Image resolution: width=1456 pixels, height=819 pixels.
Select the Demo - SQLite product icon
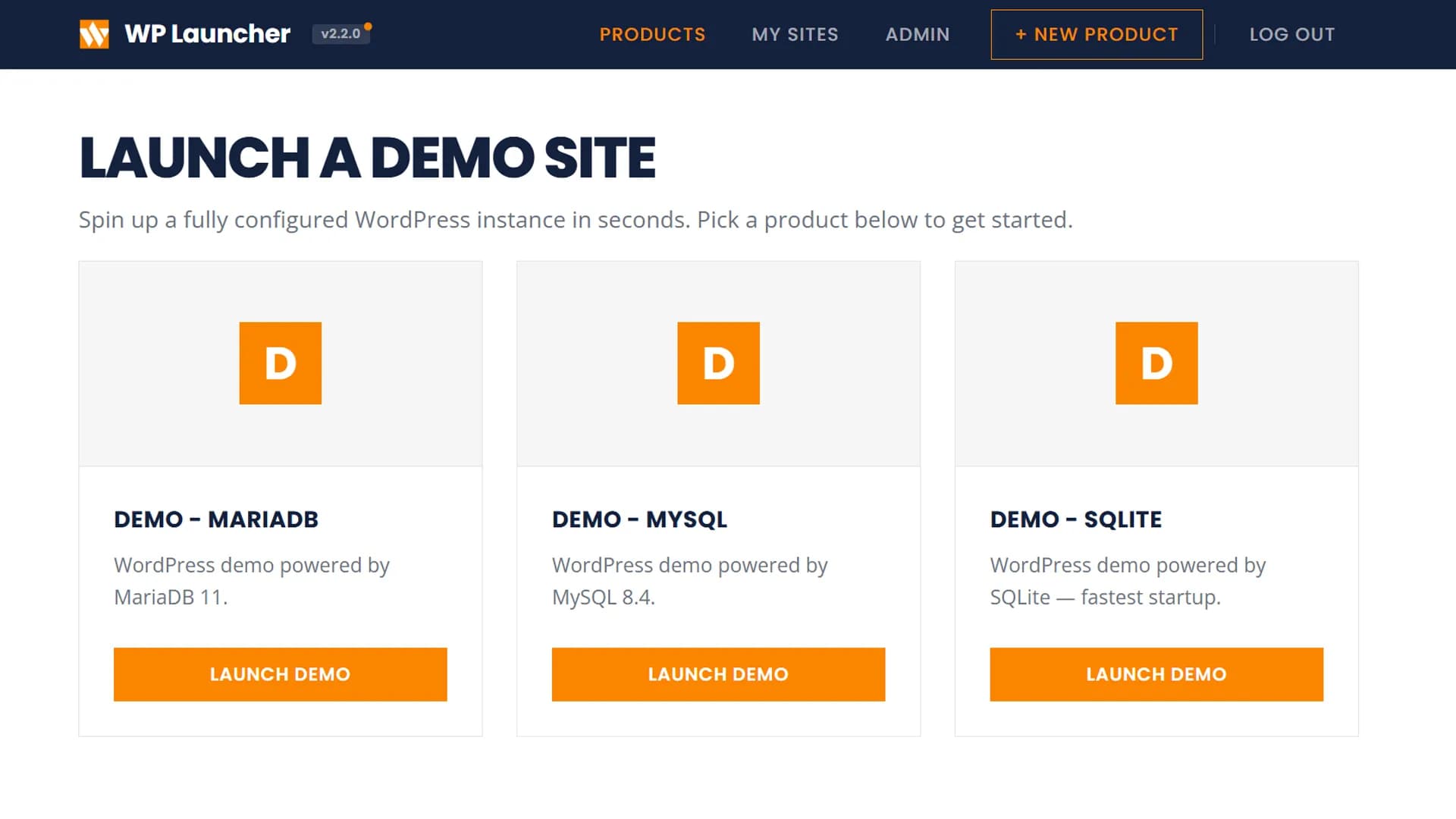coord(1156,363)
